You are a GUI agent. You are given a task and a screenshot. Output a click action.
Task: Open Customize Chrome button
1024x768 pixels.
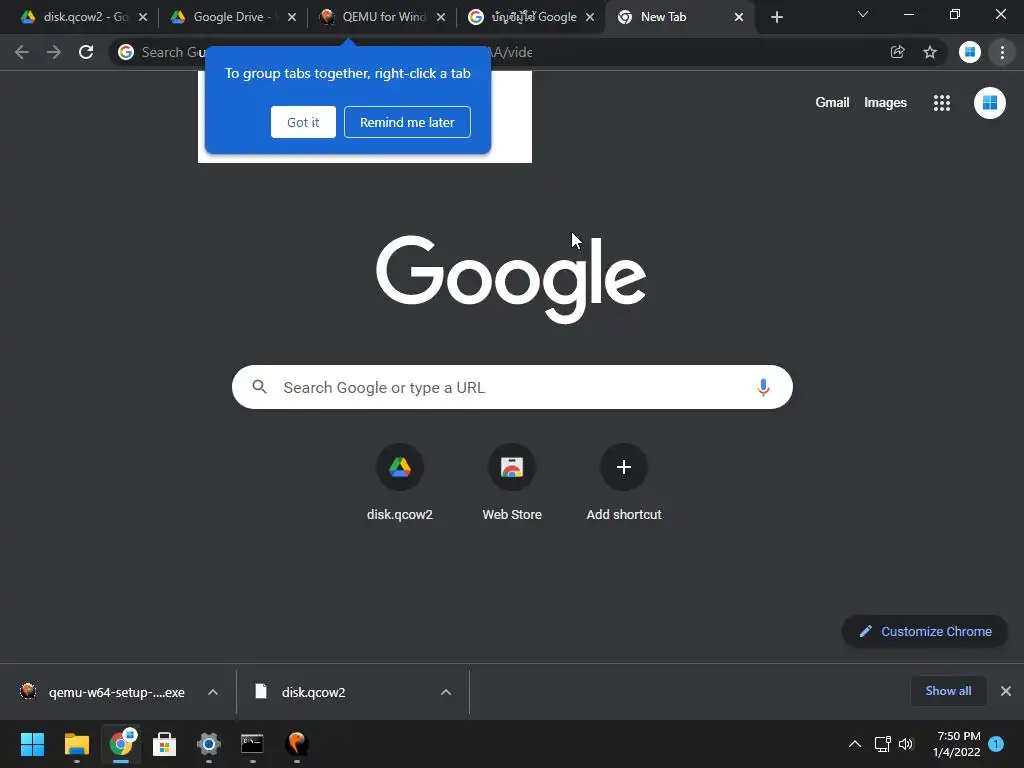point(925,632)
